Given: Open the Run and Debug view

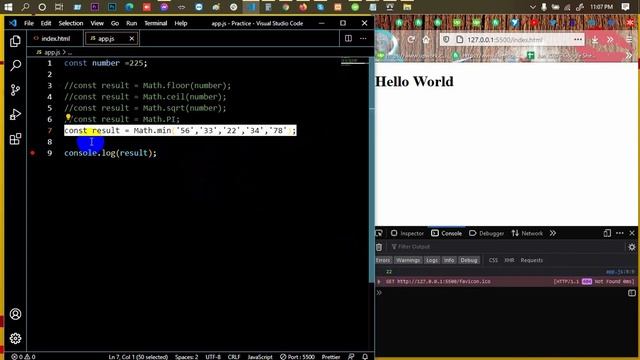Looking at the screenshot, I should pos(15,114).
